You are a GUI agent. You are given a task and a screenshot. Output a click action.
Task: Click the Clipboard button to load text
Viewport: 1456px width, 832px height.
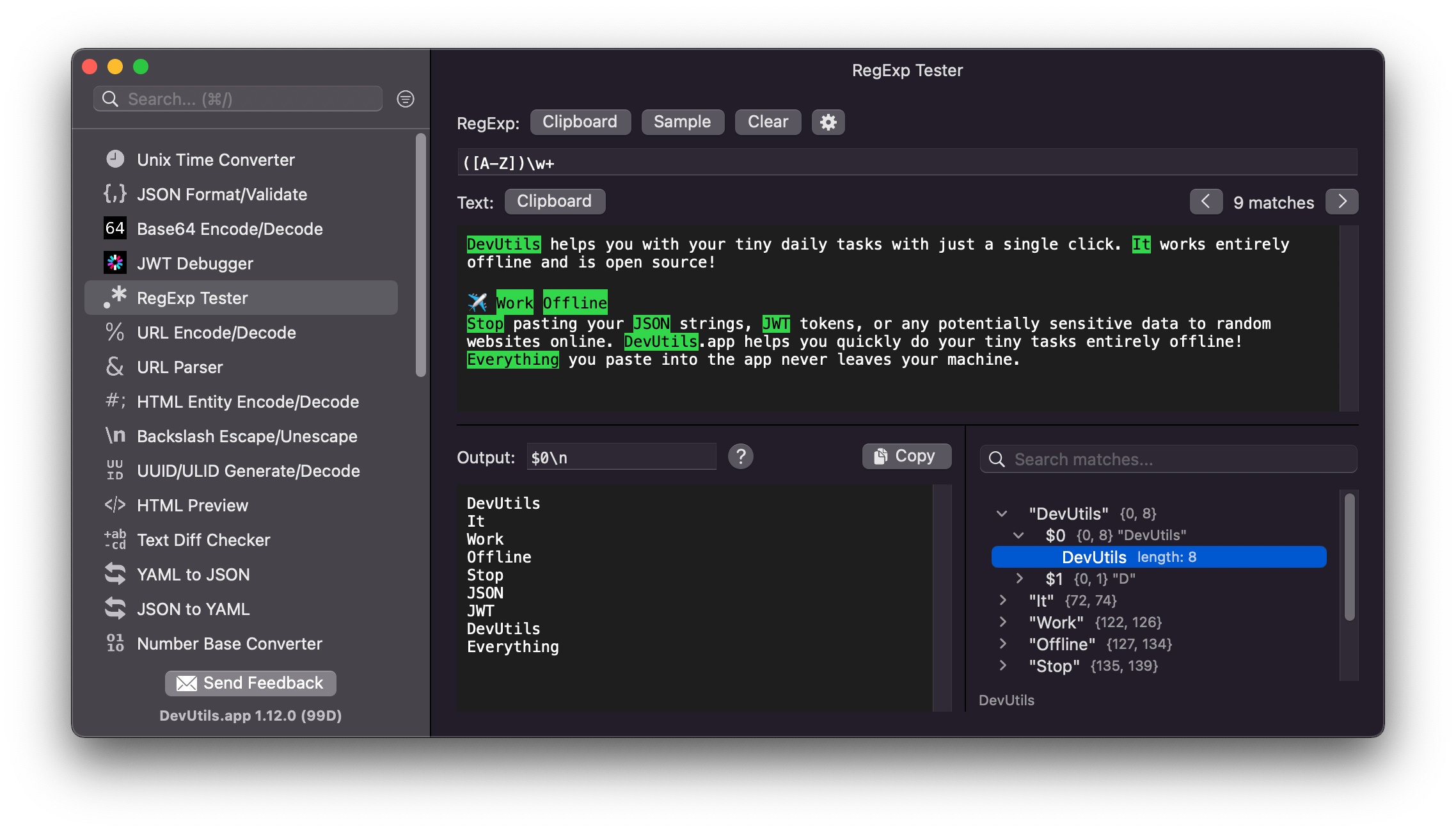click(x=554, y=201)
